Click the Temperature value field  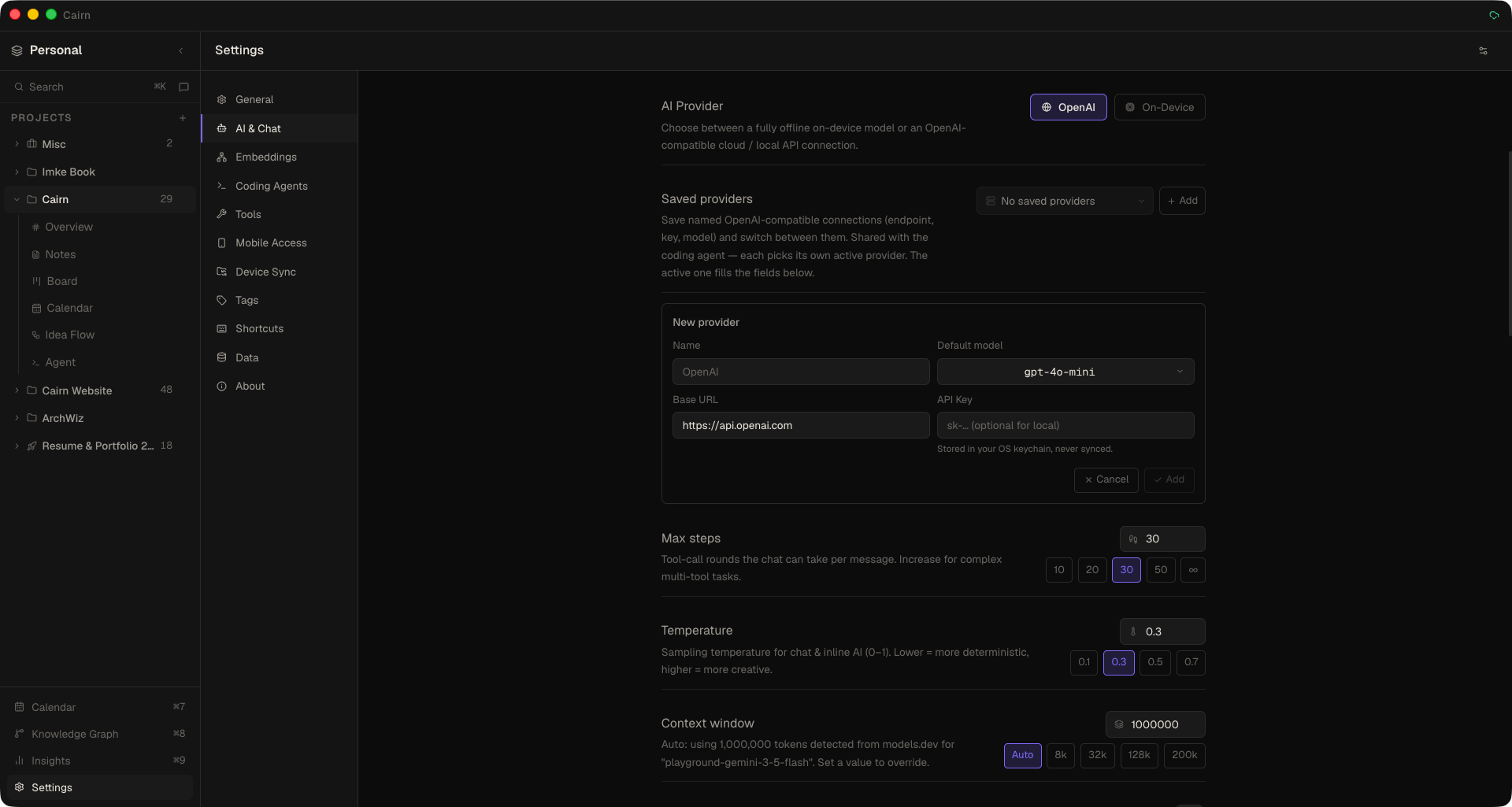(x=1162, y=631)
